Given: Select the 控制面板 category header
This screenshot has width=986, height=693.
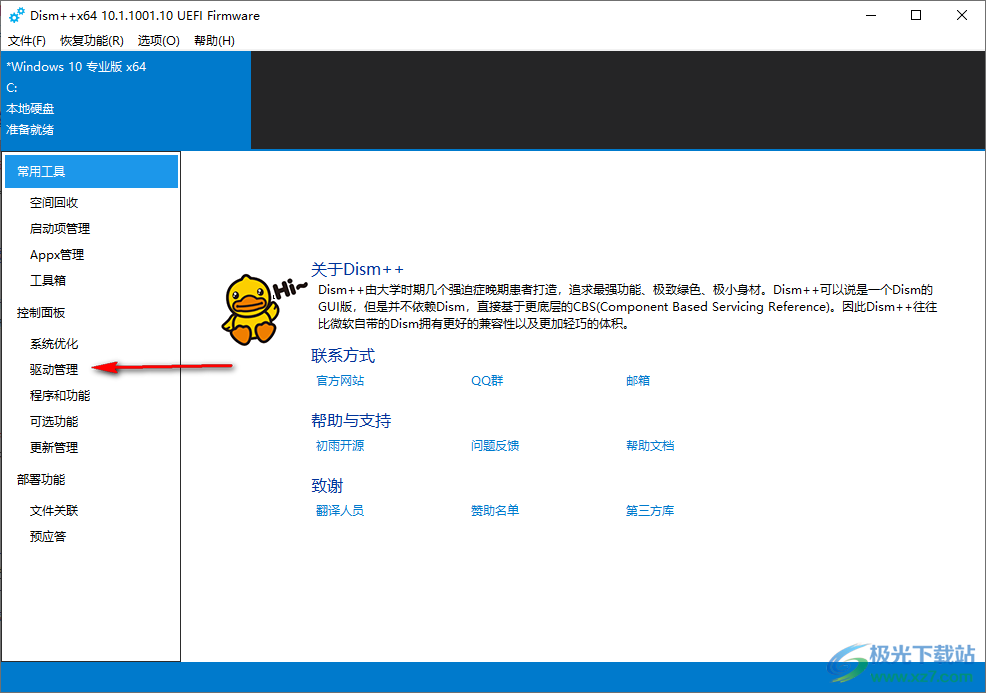Looking at the screenshot, I should (x=41, y=313).
